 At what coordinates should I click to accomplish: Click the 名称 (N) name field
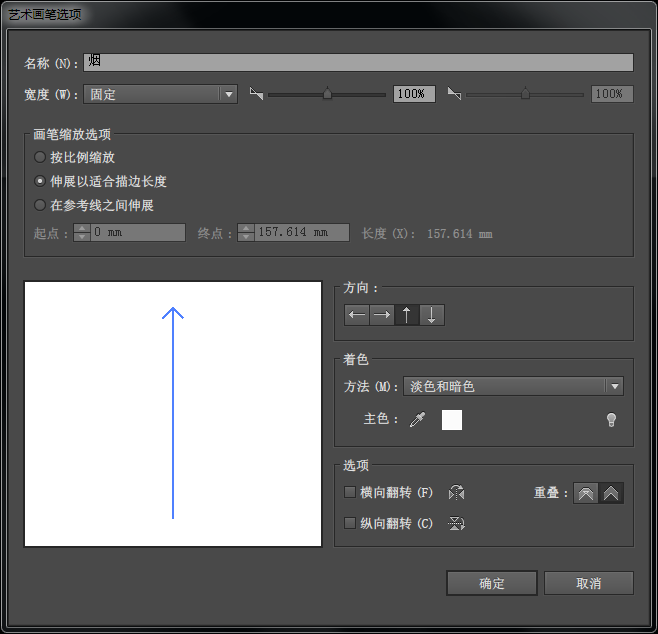tap(358, 62)
